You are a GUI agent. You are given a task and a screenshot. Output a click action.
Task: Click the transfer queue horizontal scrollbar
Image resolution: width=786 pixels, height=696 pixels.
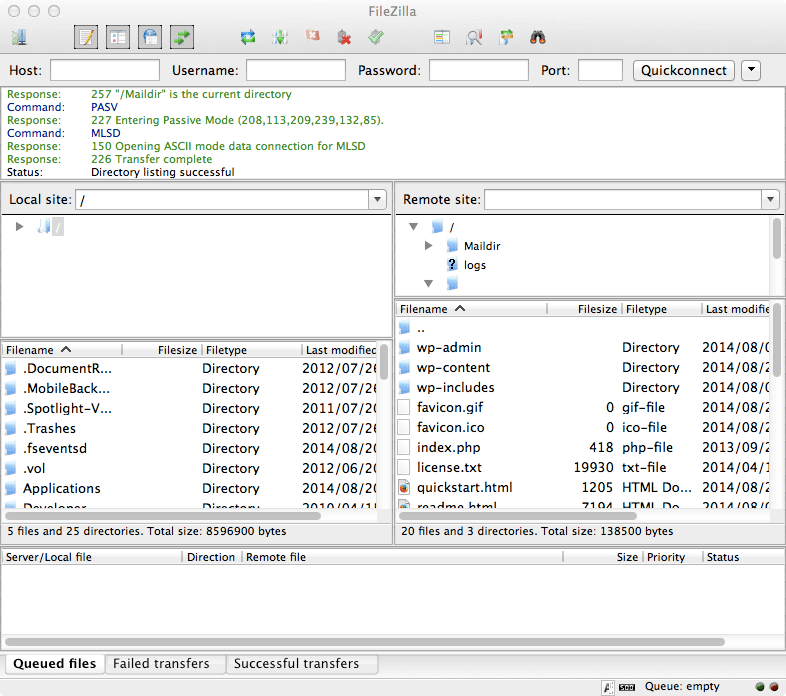[x=365, y=642]
